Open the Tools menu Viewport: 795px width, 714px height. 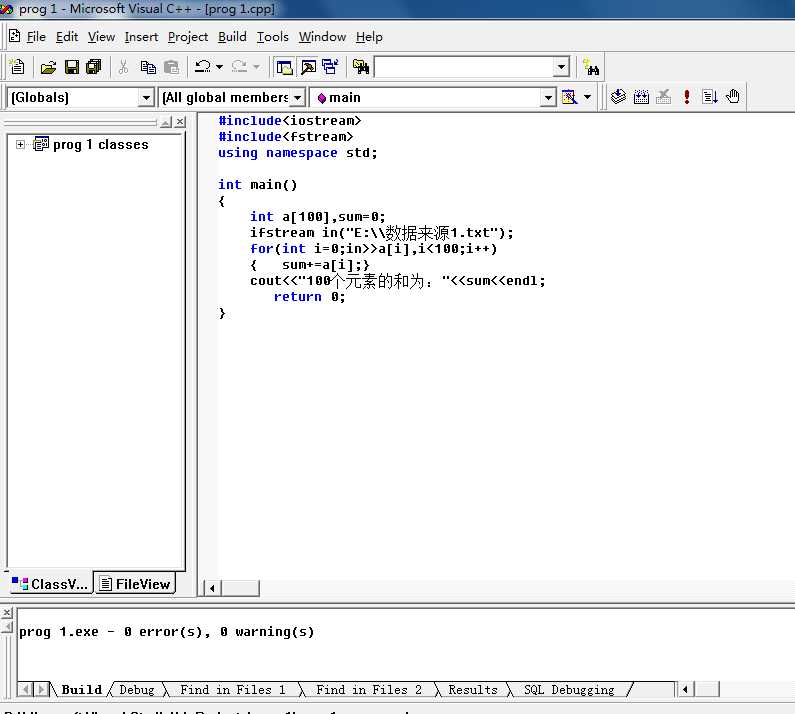tap(273, 37)
